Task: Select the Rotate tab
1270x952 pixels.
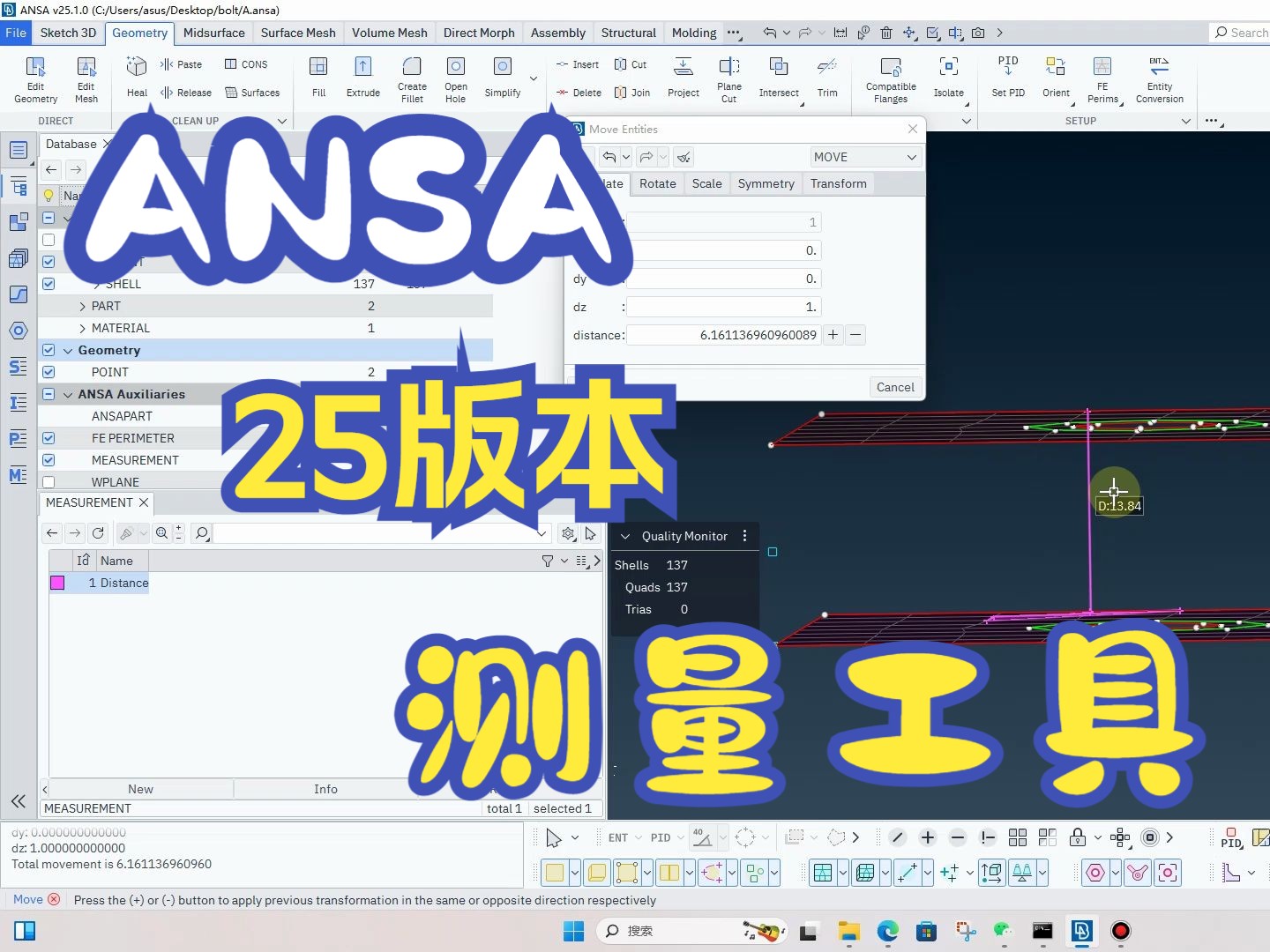Action: 658,183
